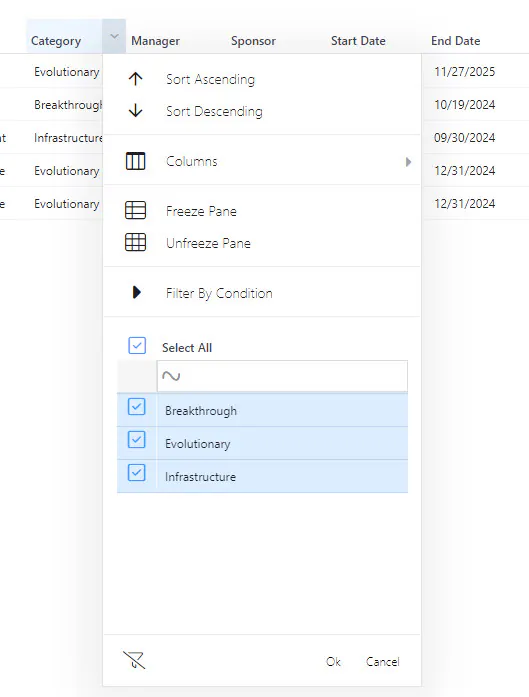The width and height of the screenshot is (529, 697).
Task: Click the Evolutionary cell in 11/27/2025 row
Action: point(67,72)
